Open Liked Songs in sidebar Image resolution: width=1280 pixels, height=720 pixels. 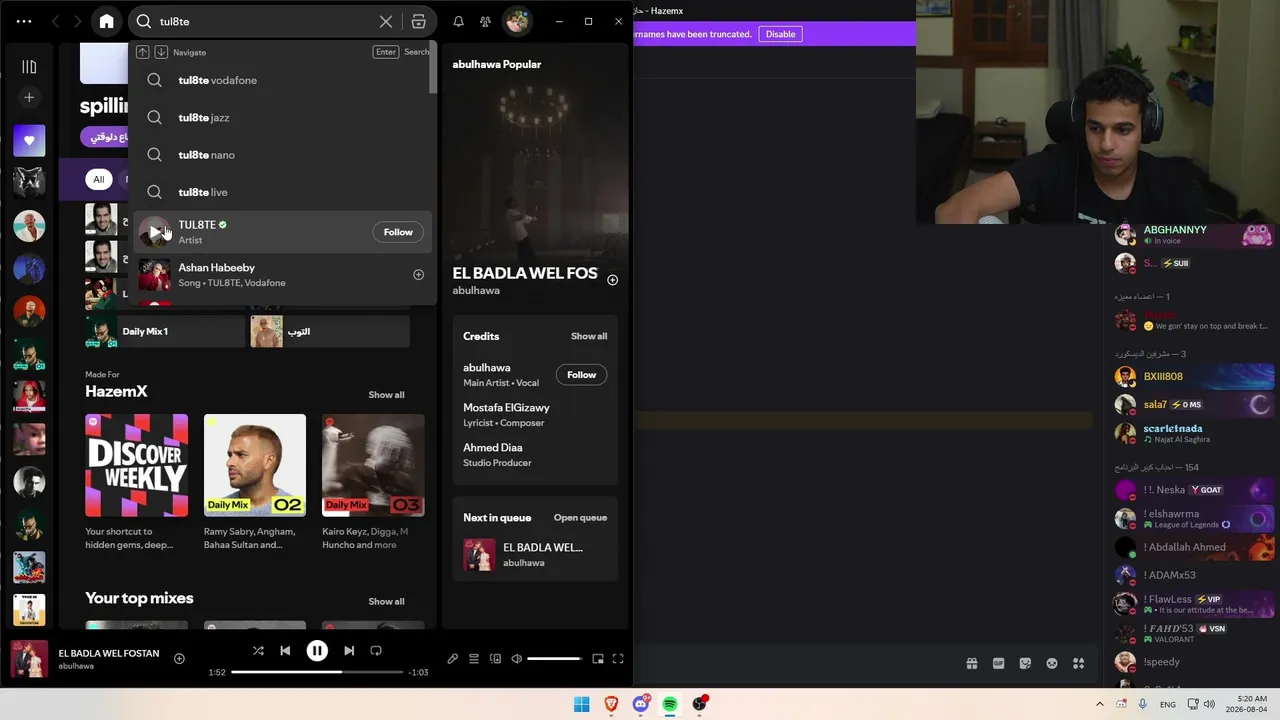pyautogui.click(x=29, y=141)
